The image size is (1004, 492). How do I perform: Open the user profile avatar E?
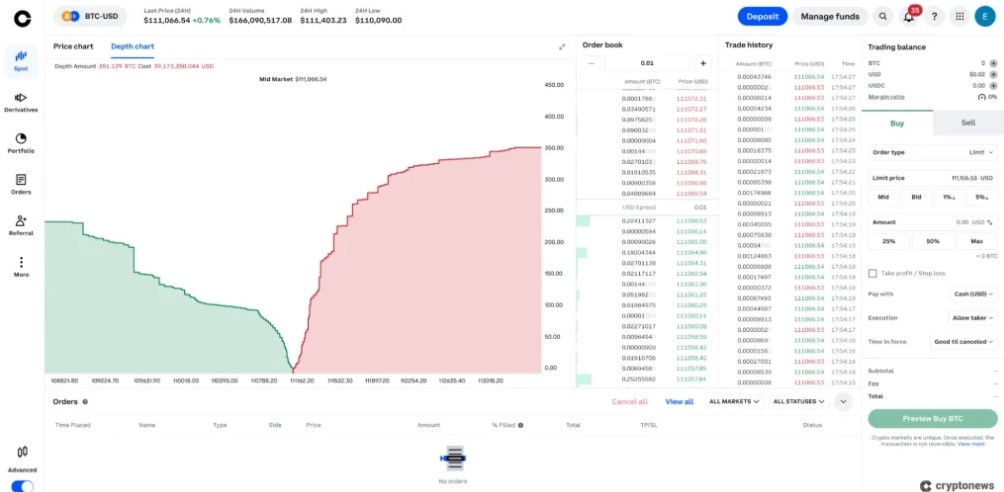tap(985, 17)
